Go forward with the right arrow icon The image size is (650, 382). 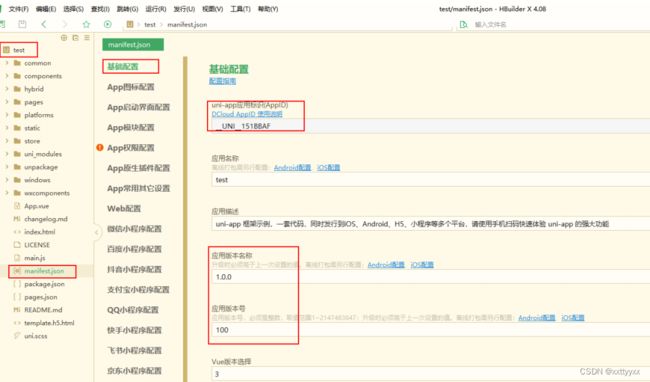[65, 24]
